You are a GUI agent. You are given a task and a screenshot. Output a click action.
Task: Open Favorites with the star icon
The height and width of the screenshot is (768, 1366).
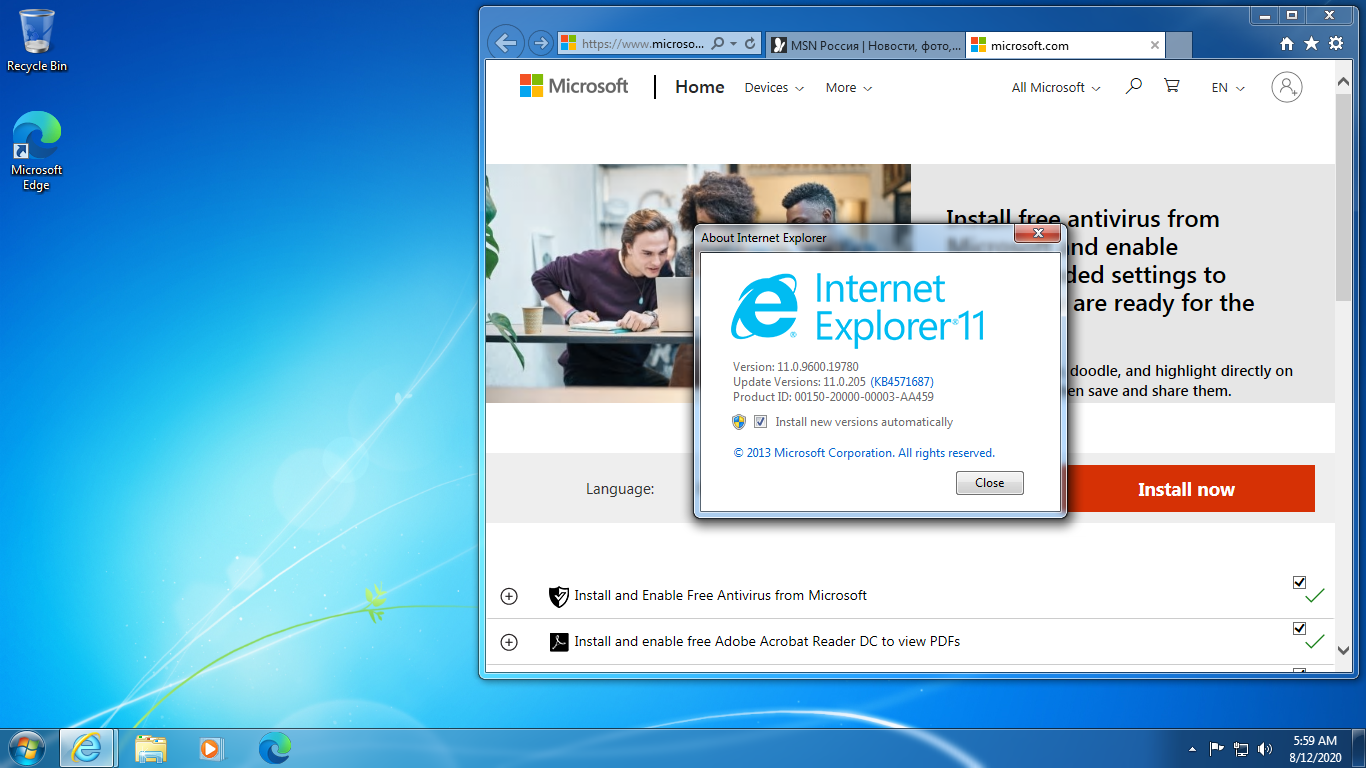(x=1311, y=44)
